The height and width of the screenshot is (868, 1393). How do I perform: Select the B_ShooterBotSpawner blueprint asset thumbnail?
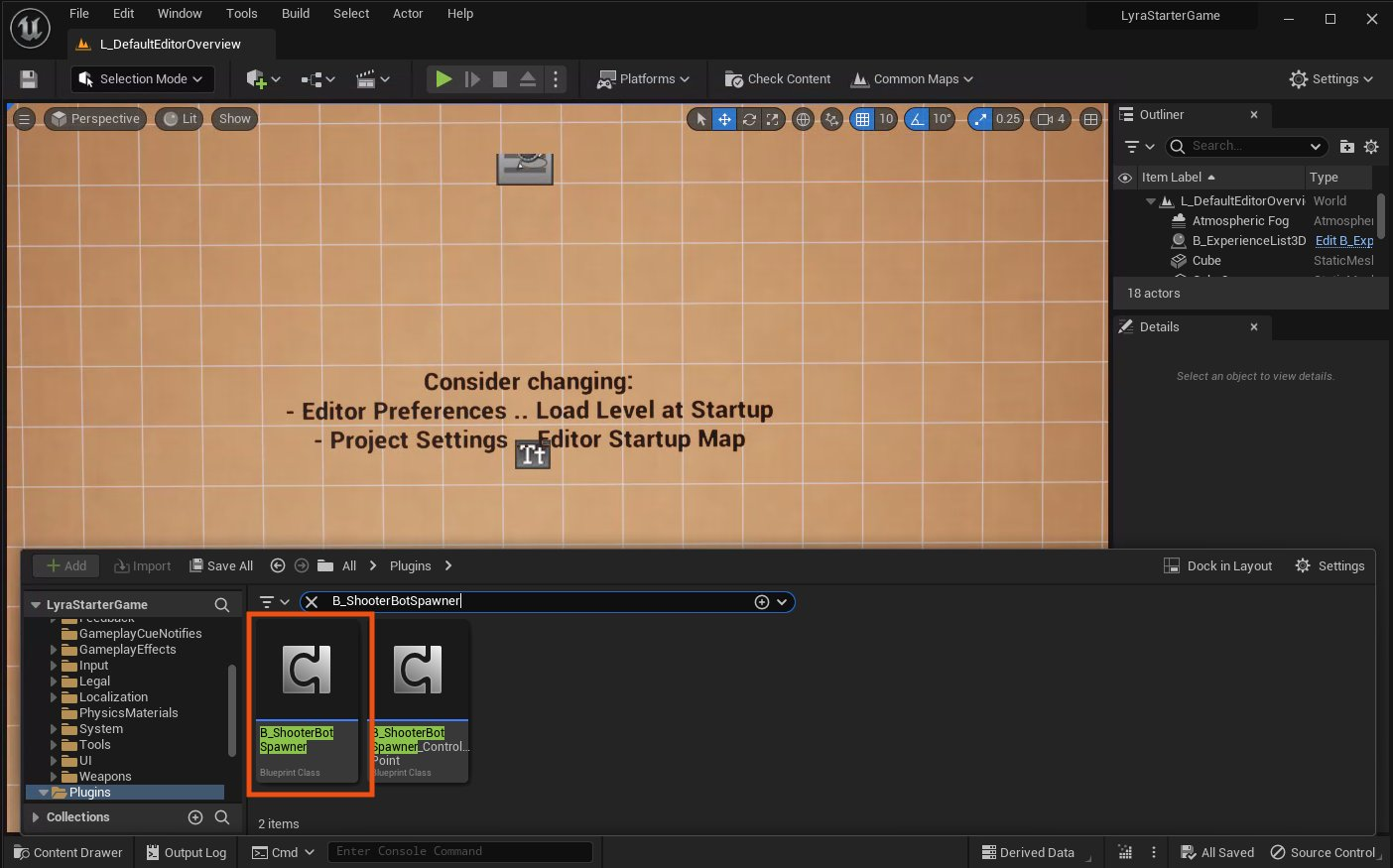click(307, 670)
